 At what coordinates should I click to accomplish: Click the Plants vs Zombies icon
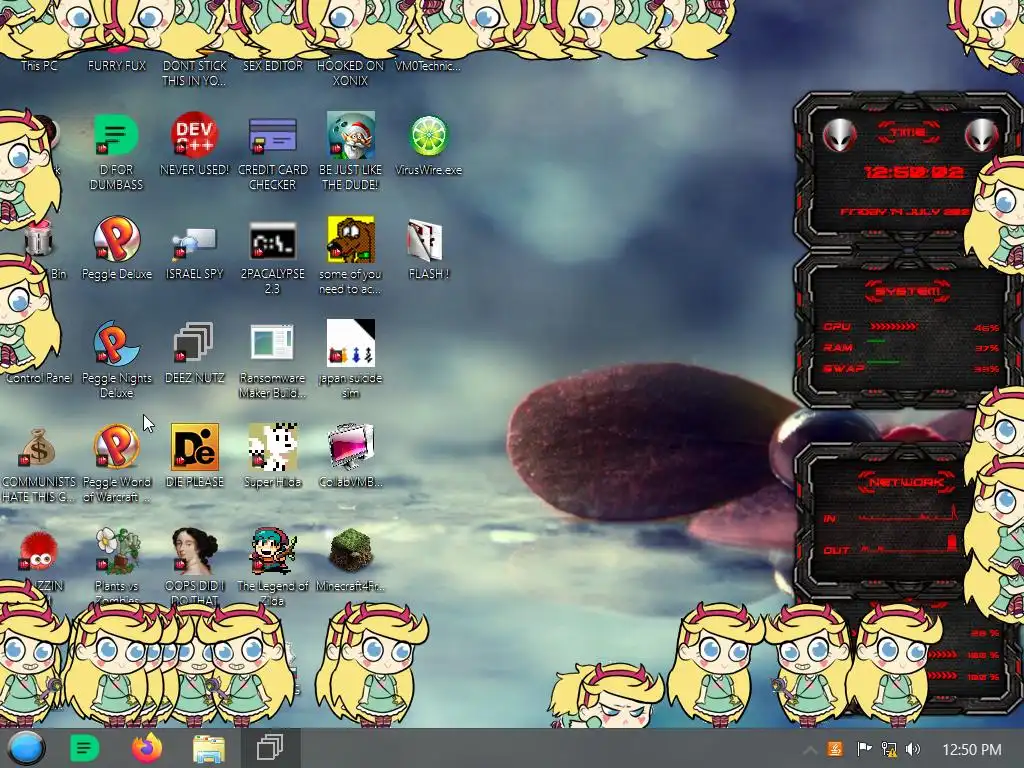tap(118, 551)
